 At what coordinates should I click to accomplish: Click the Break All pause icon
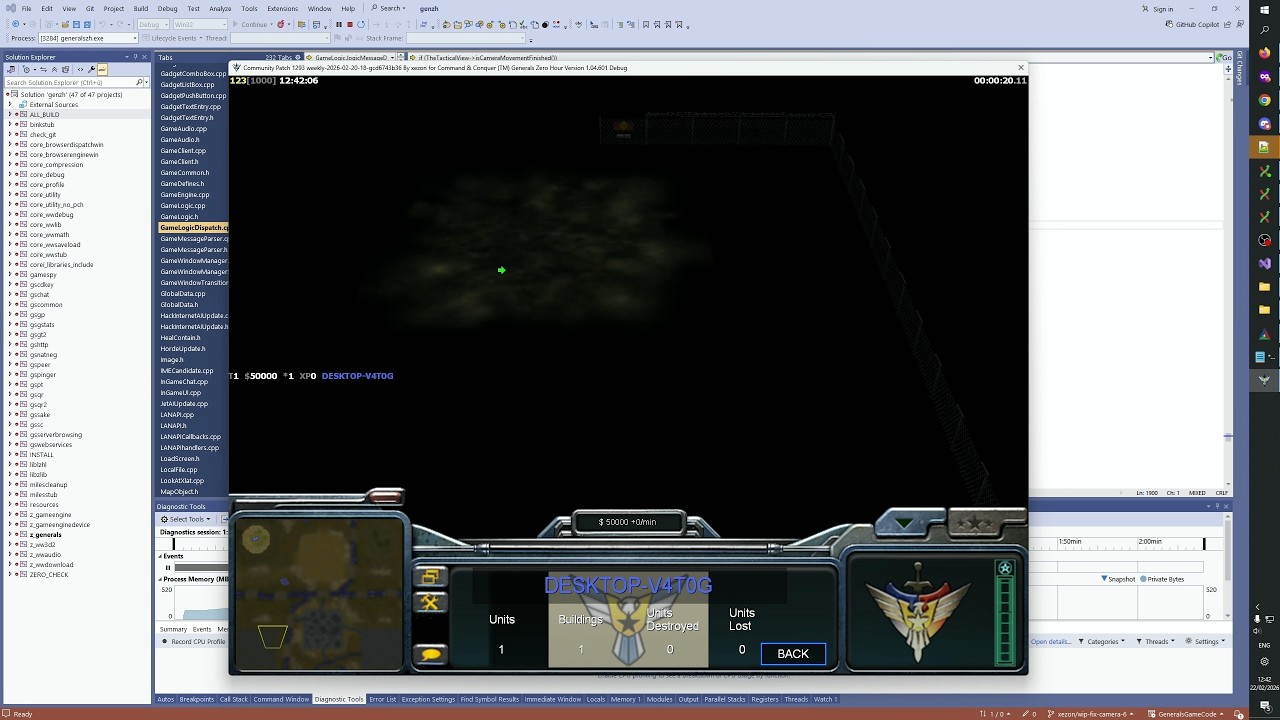pos(339,24)
